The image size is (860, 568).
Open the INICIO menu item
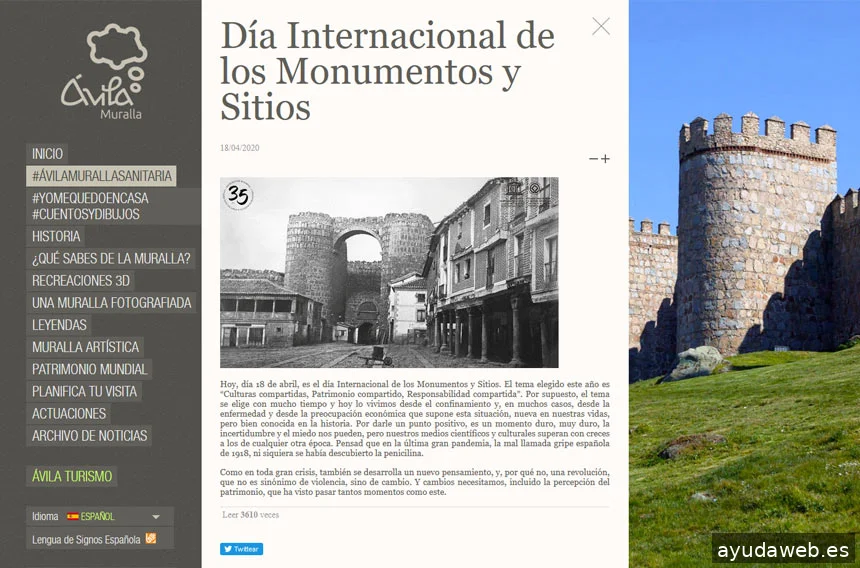coord(47,154)
